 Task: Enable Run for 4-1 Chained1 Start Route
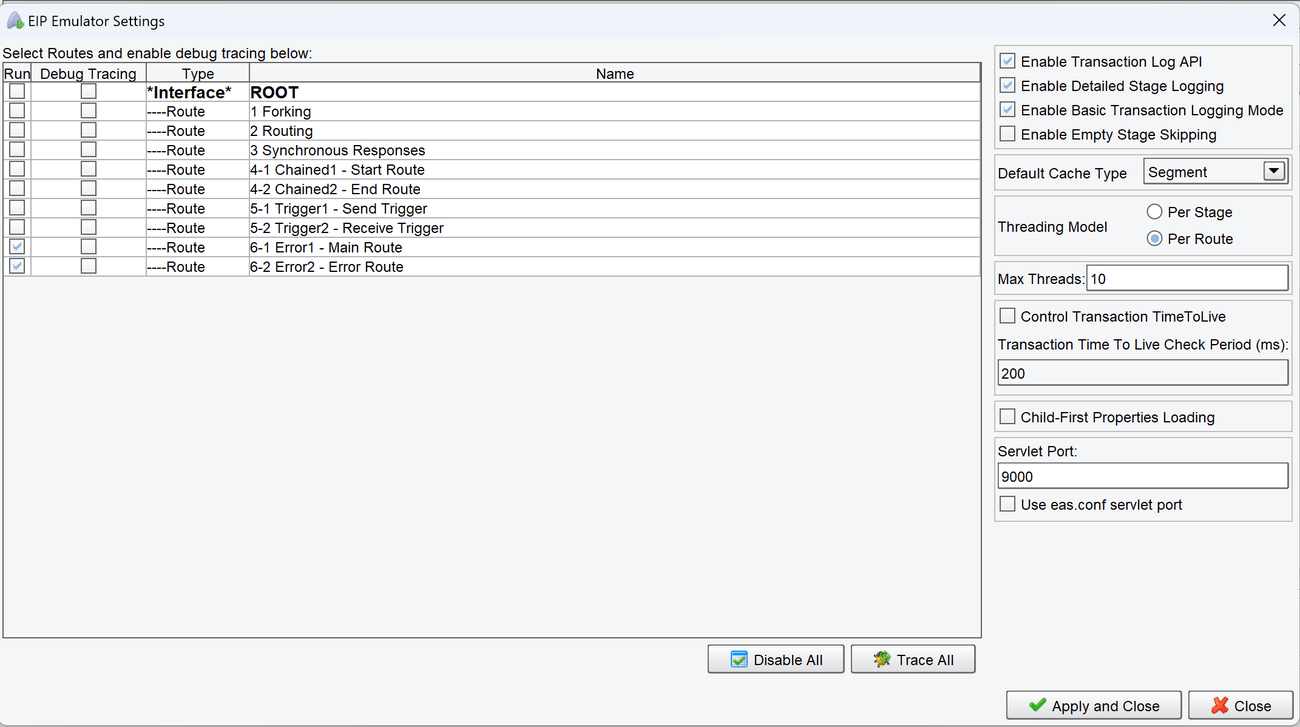[x=17, y=169]
